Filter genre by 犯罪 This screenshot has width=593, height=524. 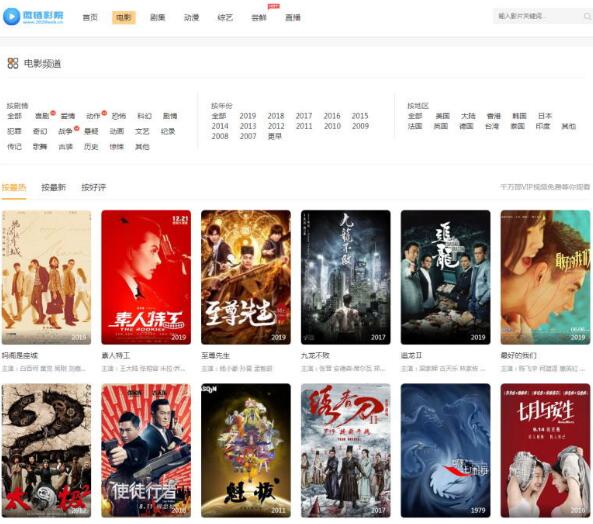tap(14, 131)
